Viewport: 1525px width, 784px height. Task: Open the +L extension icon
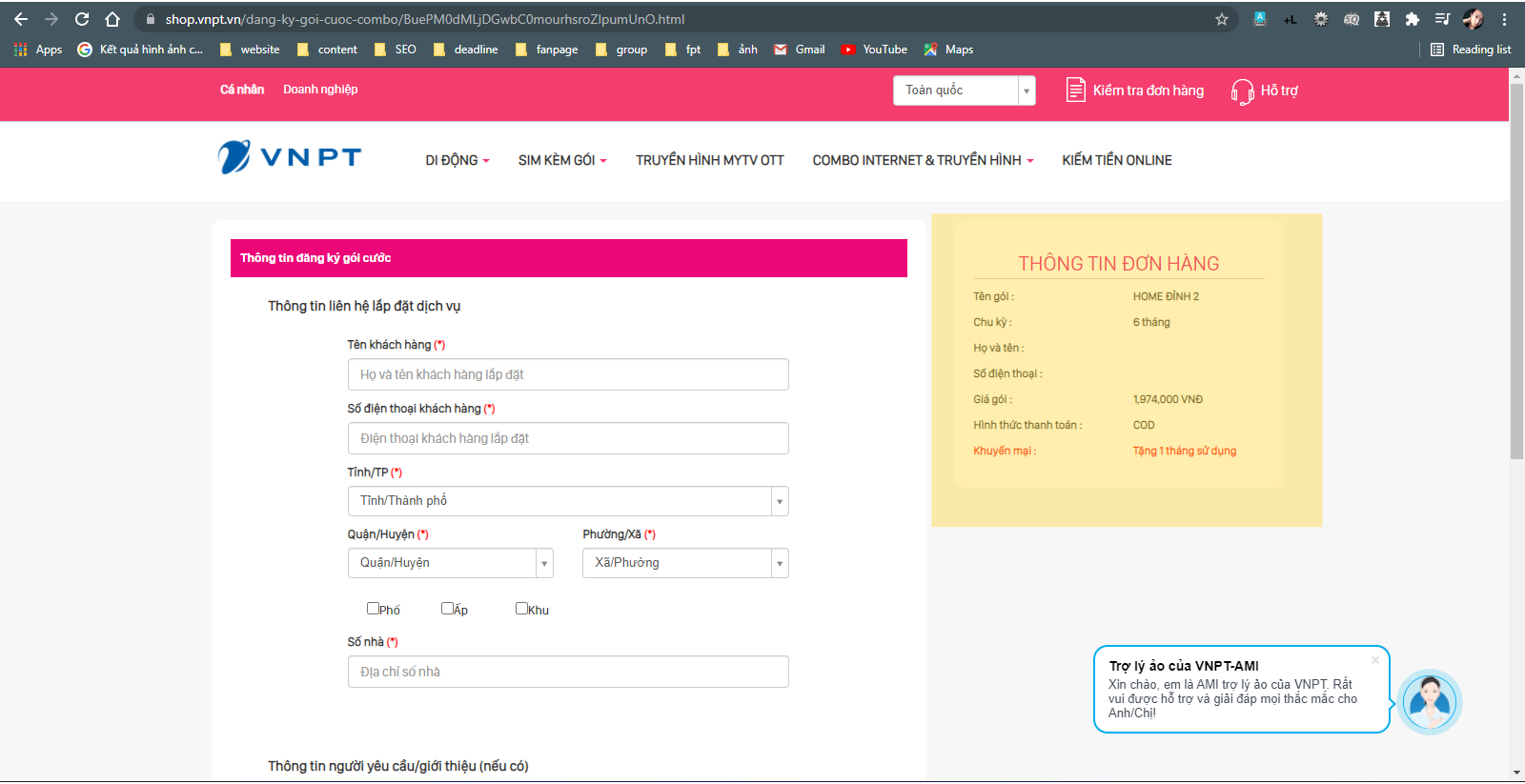coord(1291,19)
